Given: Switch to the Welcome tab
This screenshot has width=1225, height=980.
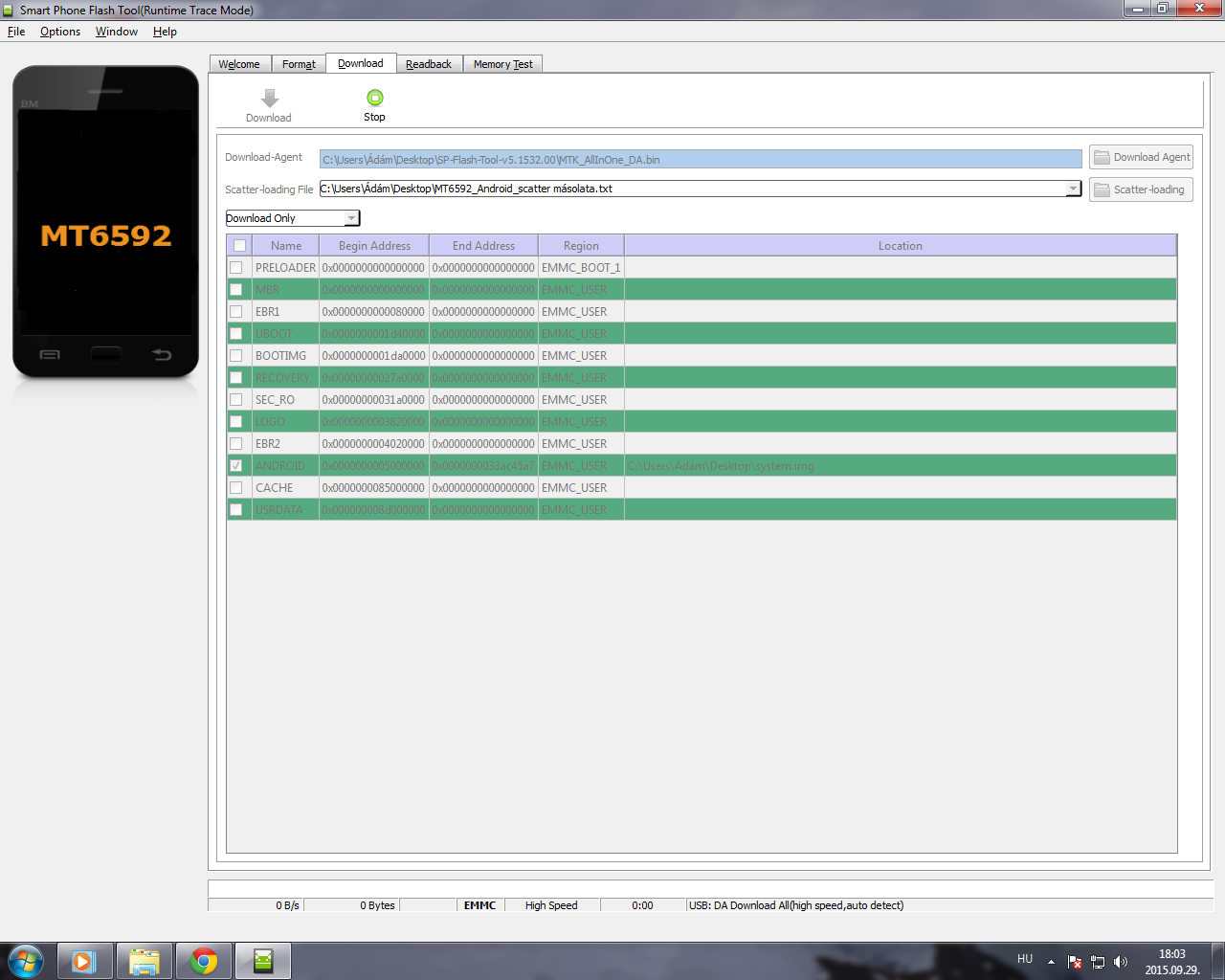Looking at the screenshot, I should point(239,64).
